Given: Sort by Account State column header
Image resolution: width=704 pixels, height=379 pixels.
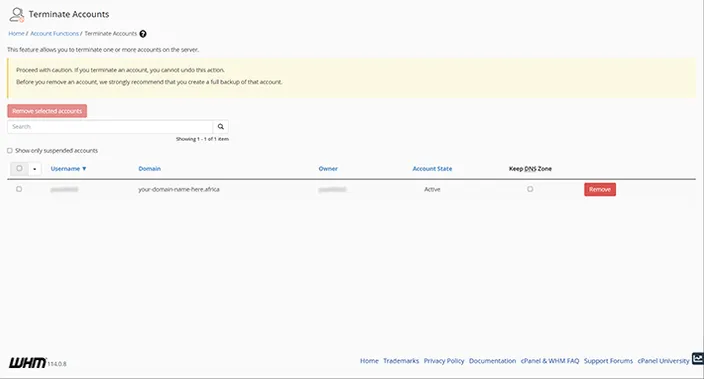Looking at the screenshot, I should click(x=432, y=169).
